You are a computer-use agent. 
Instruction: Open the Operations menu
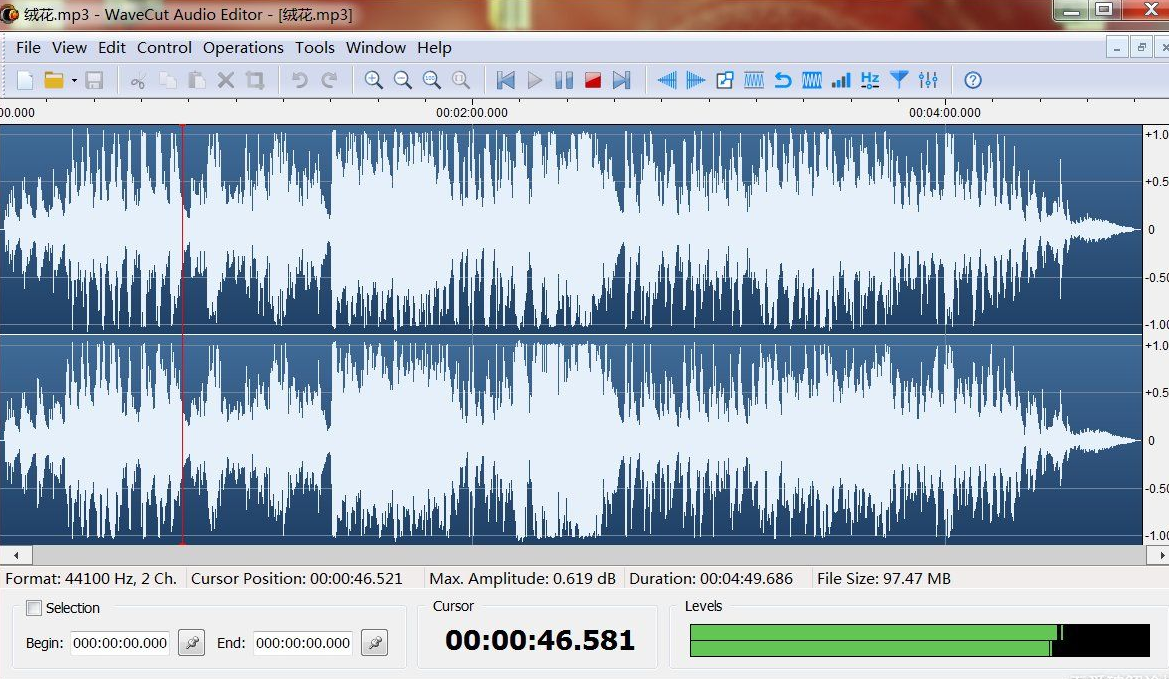pos(243,48)
